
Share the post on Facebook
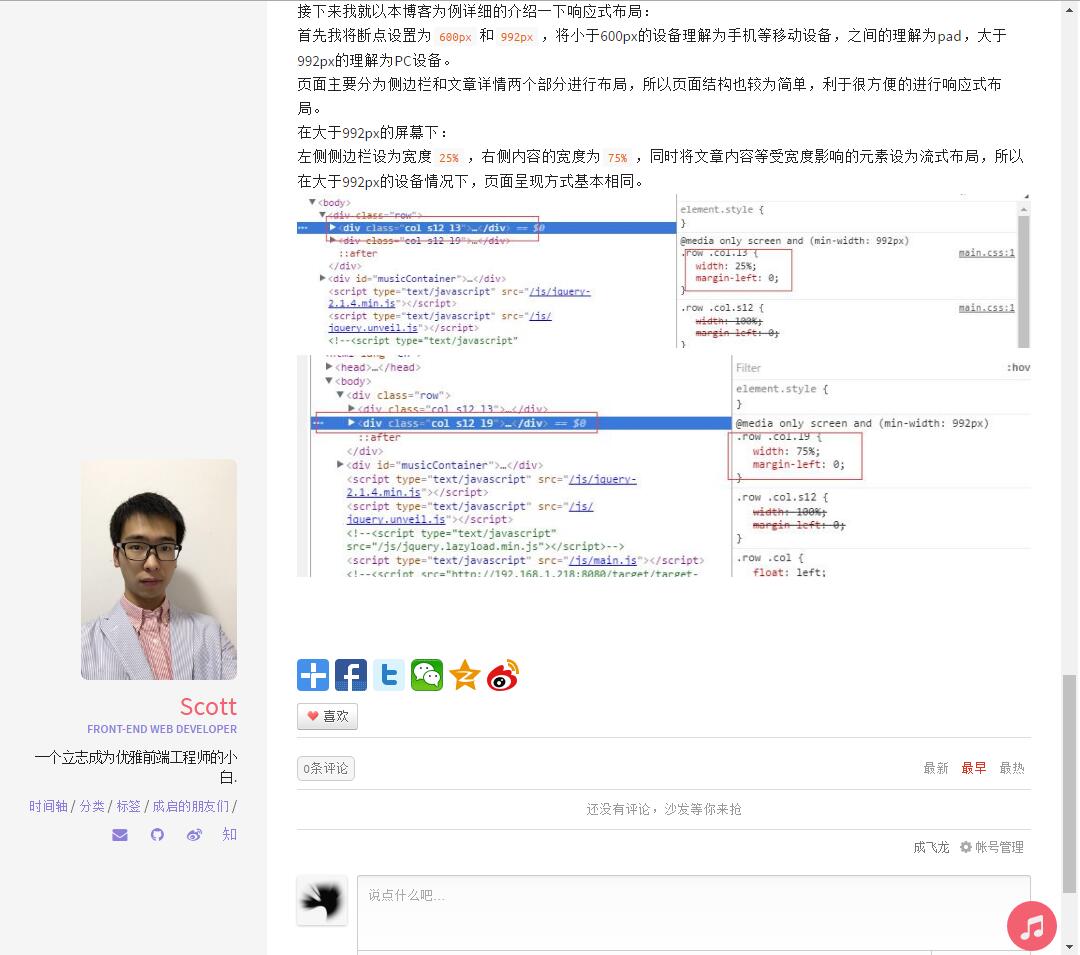[351, 676]
